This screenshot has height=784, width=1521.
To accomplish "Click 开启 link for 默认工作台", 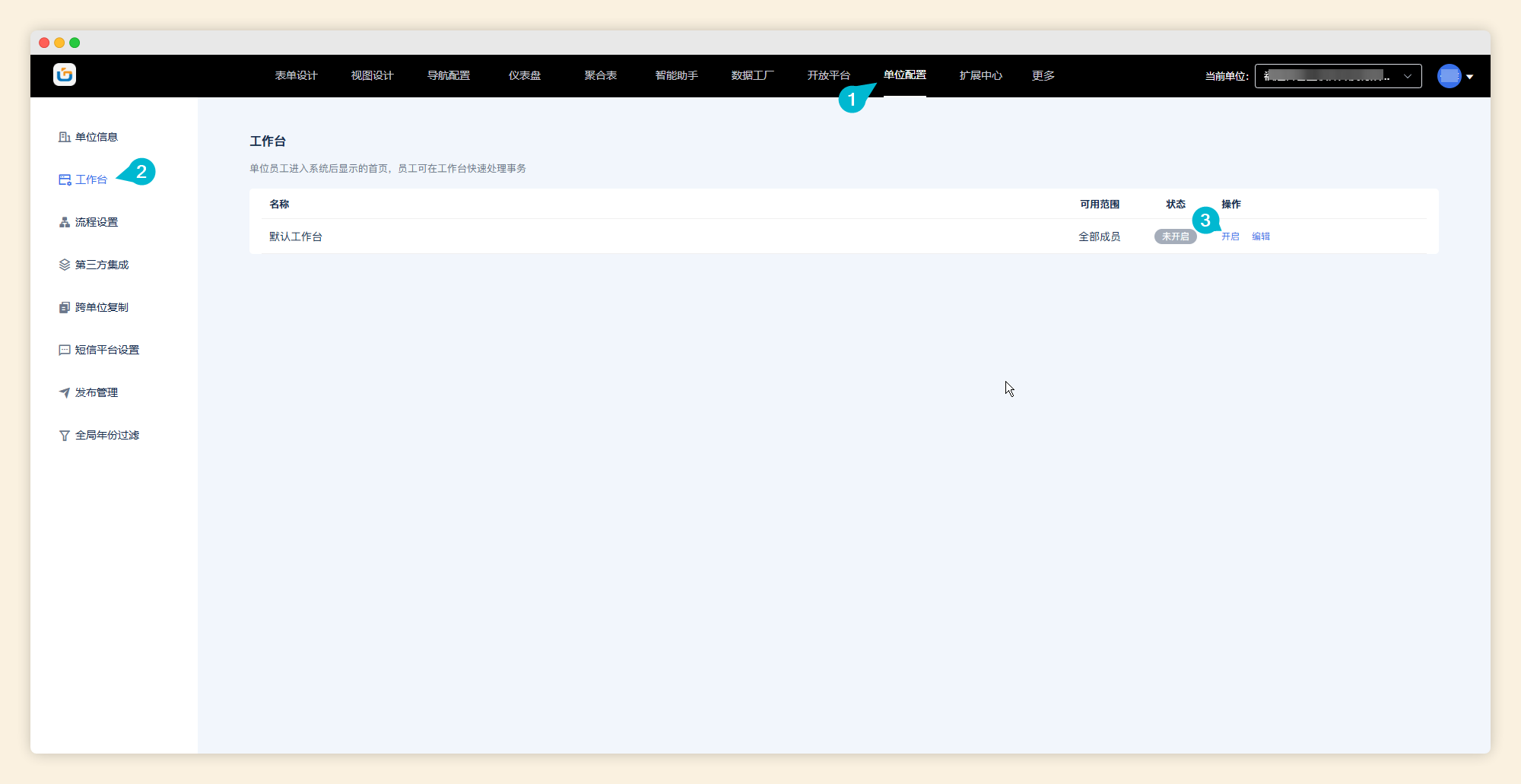I will pyautogui.click(x=1230, y=236).
